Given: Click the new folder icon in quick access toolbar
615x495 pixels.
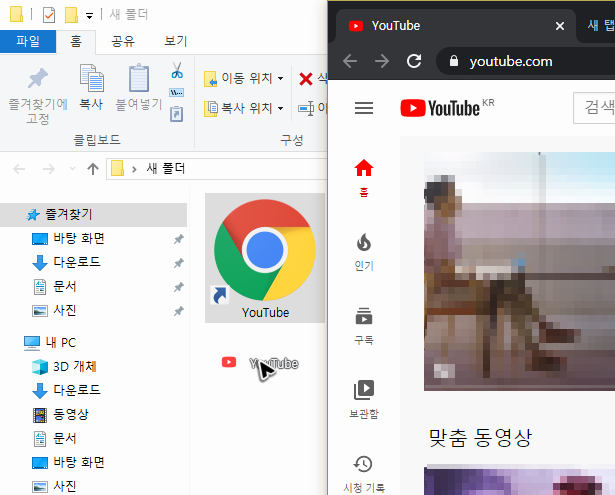Looking at the screenshot, I should click(x=71, y=15).
